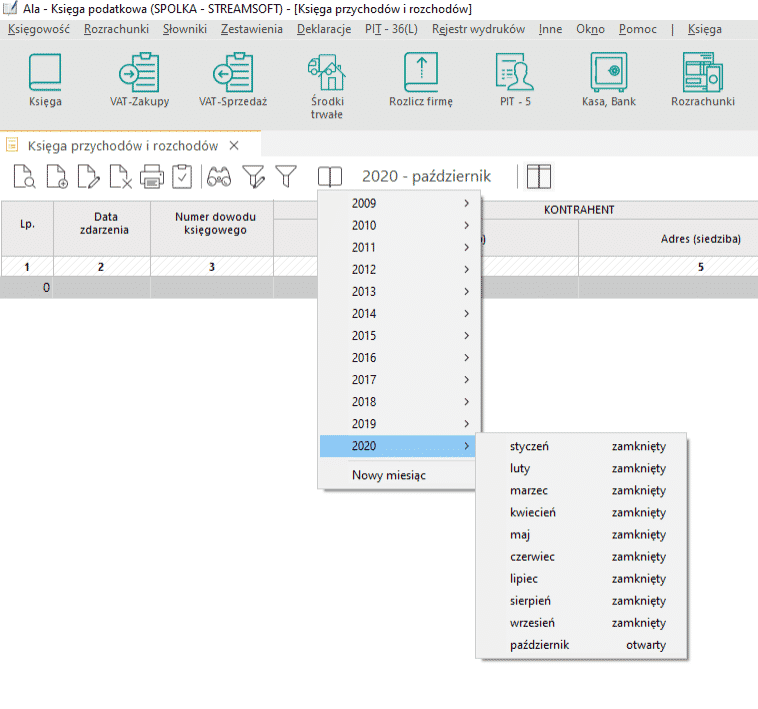Open PIT - 36(L) menu

coord(392,29)
